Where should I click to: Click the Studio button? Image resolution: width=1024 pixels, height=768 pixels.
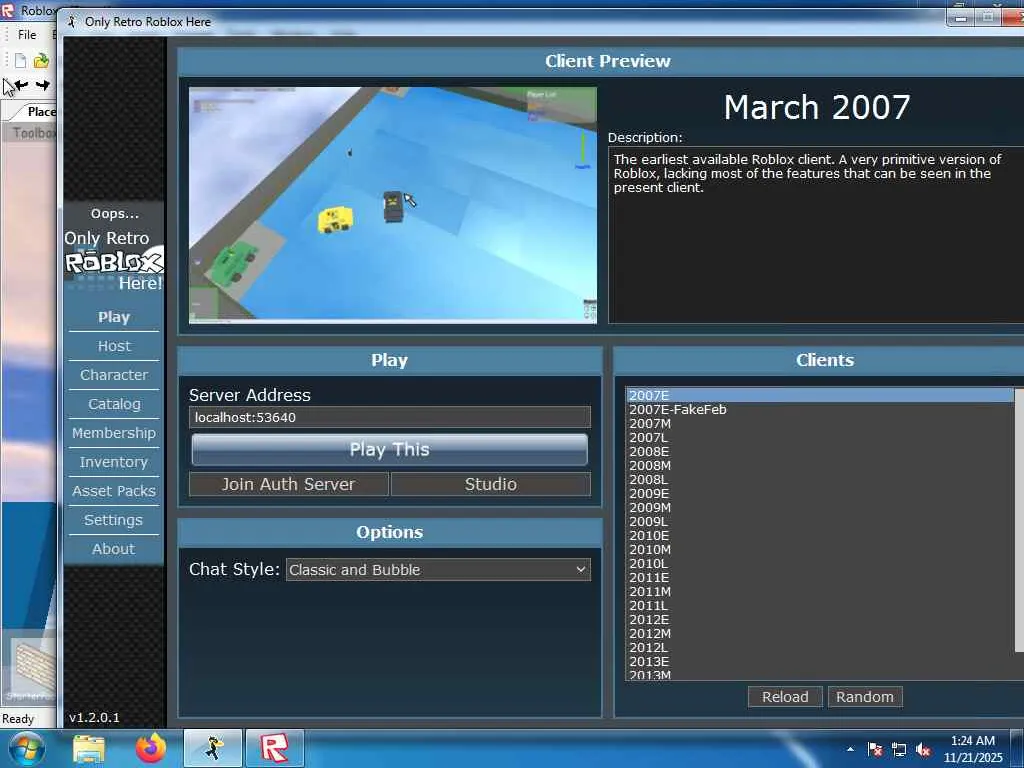[490, 484]
